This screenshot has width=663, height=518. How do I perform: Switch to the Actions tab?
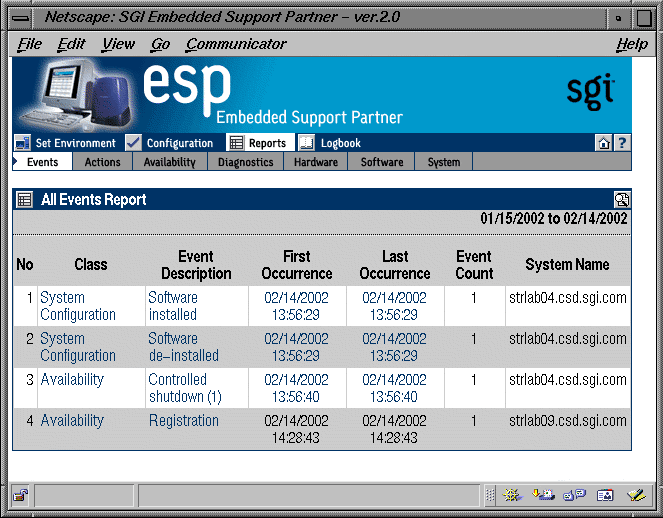pos(102,162)
